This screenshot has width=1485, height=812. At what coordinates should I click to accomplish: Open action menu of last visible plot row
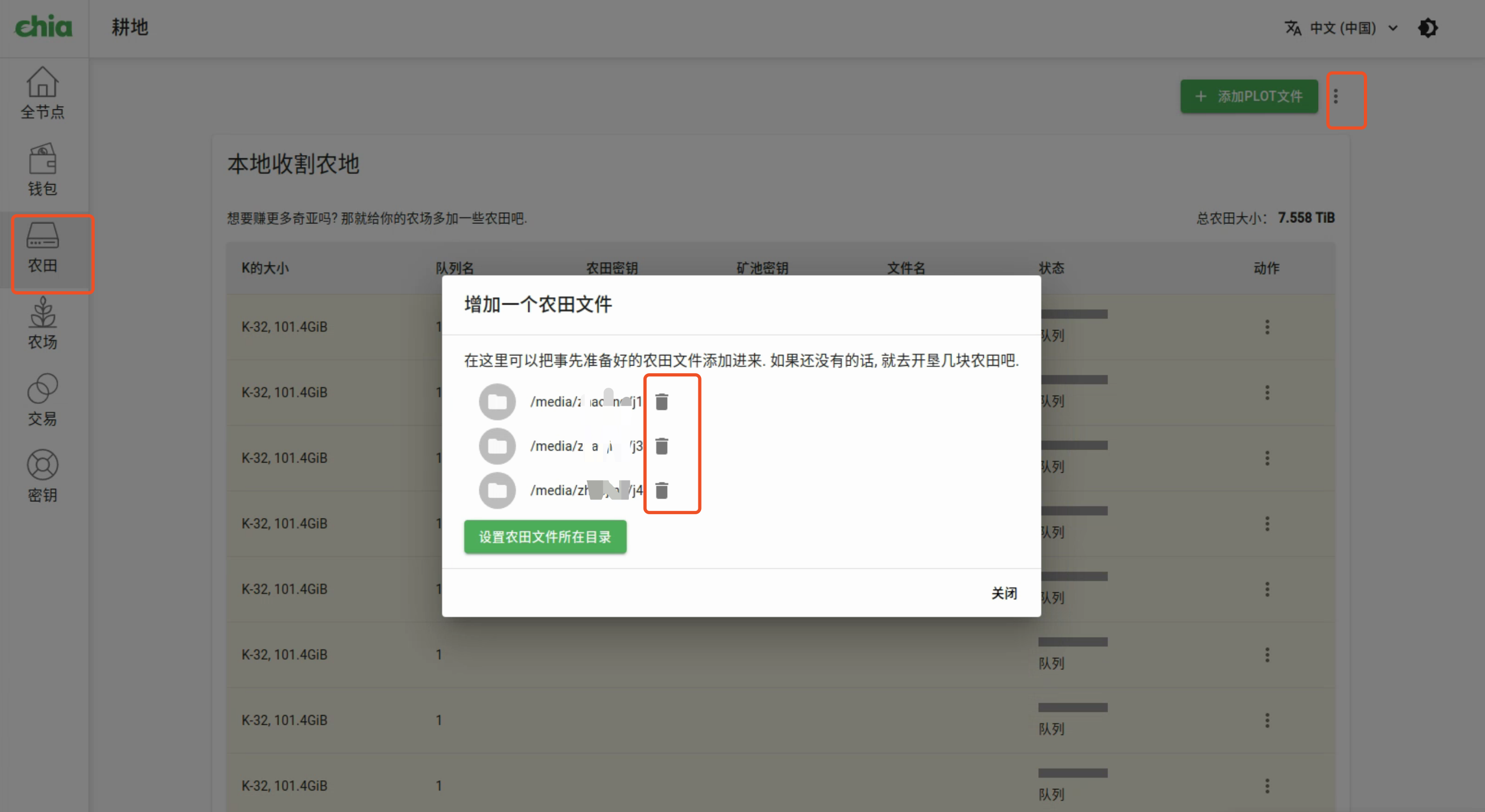coord(1267,786)
